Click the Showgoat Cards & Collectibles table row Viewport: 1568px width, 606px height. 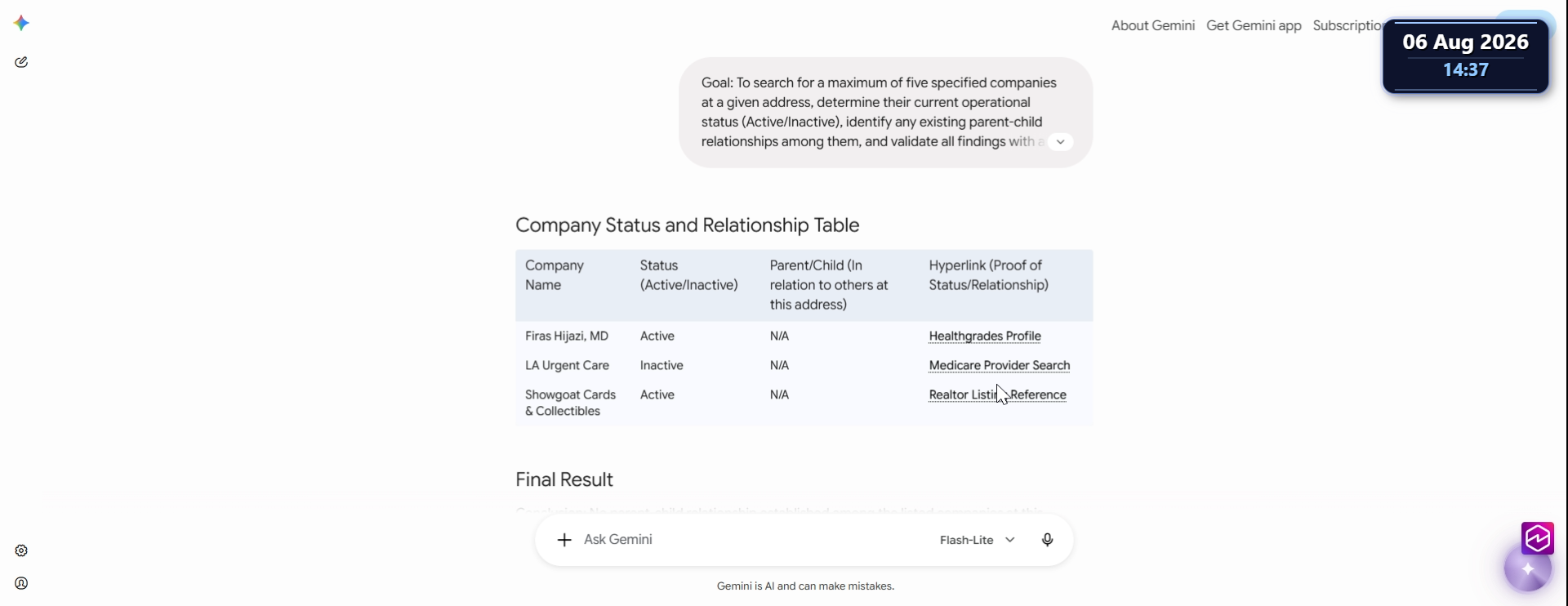[804, 403]
